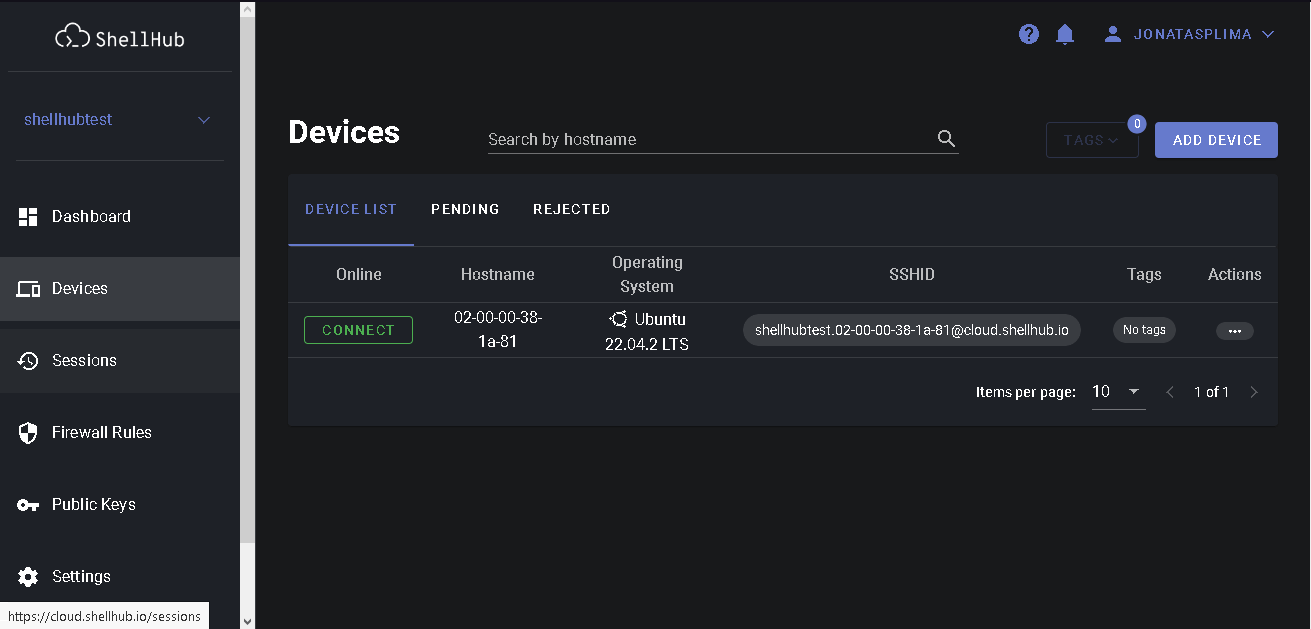Click the sidebar scrollbar up arrow
Viewport: 1311px width, 629px height.
tap(248, 9)
